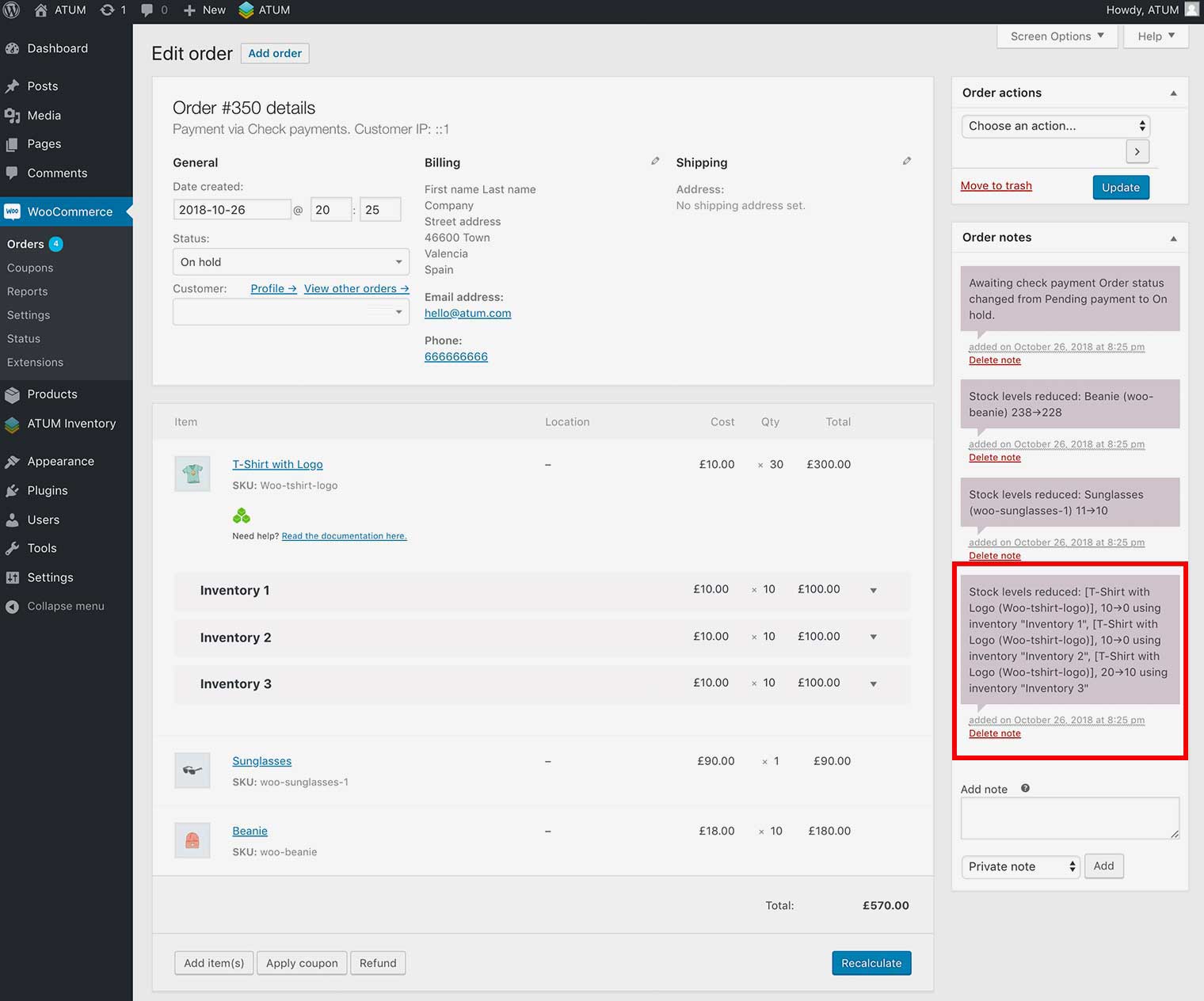Viewport: 1204px width, 1001px height.
Task: Collapse the Order notes panel
Action: coord(1173,238)
